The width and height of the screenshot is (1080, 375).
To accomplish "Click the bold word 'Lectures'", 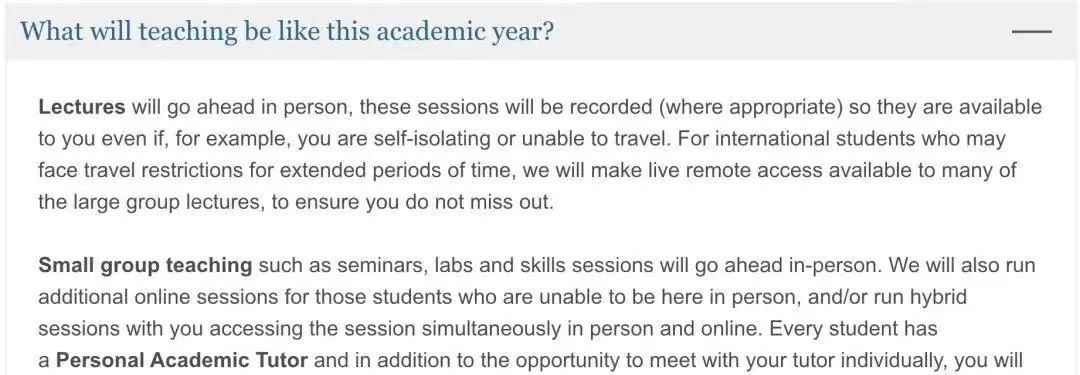I will (82, 108).
